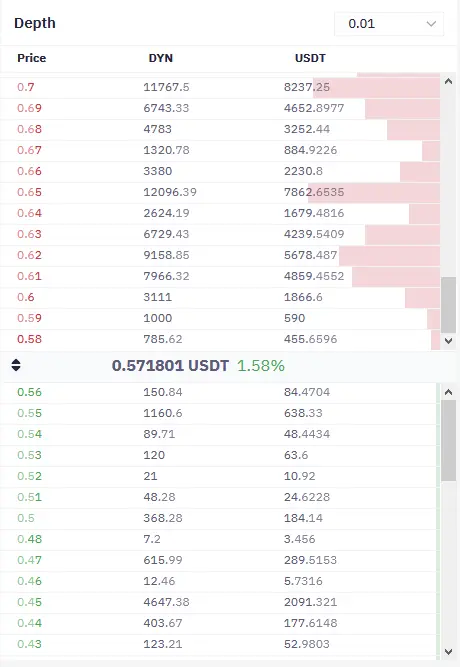
Task: Click the buy orders scrollbar up arrow
Action: pos(448,392)
